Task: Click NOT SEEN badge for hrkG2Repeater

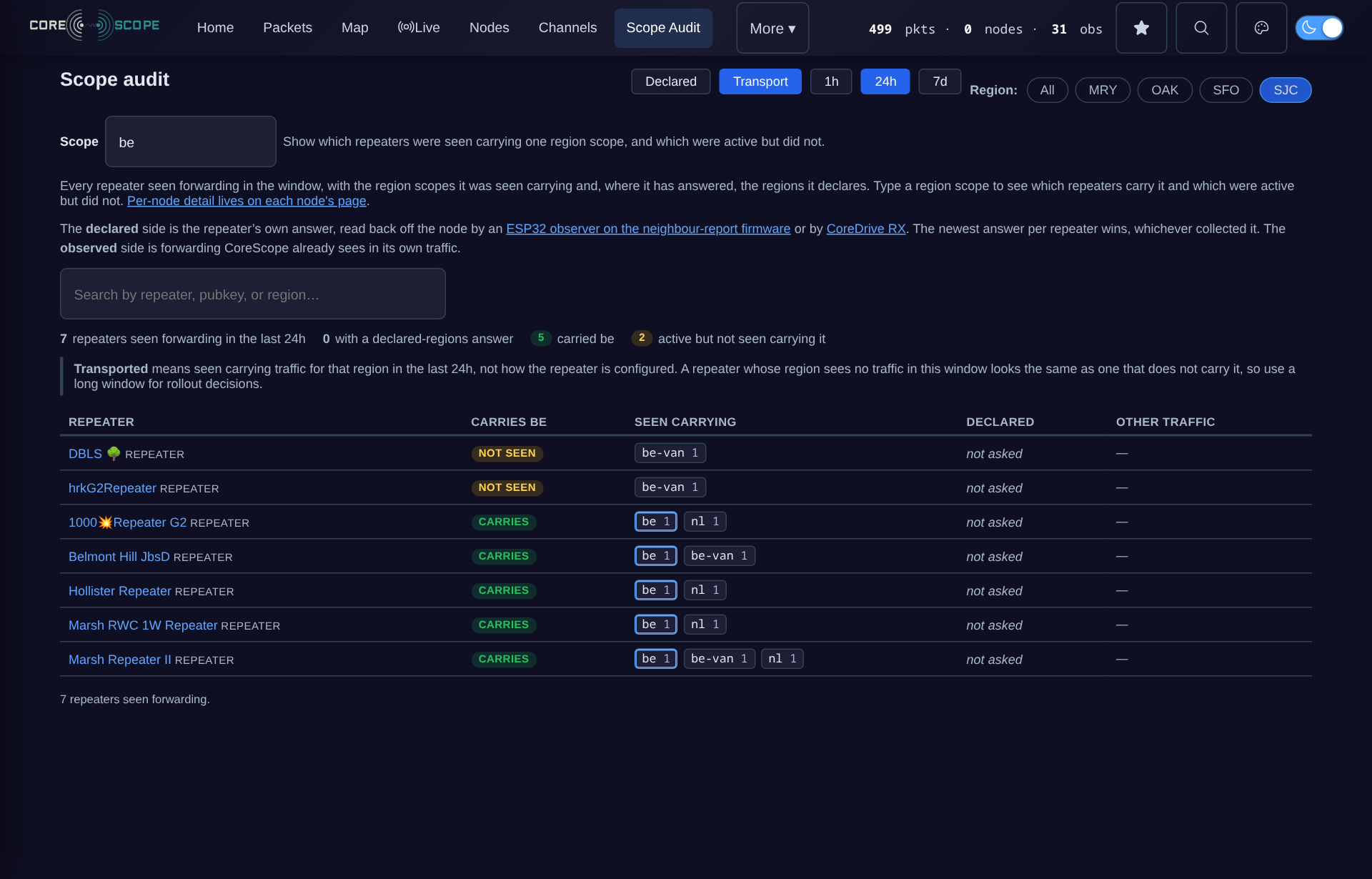Action: click(507, 487)
